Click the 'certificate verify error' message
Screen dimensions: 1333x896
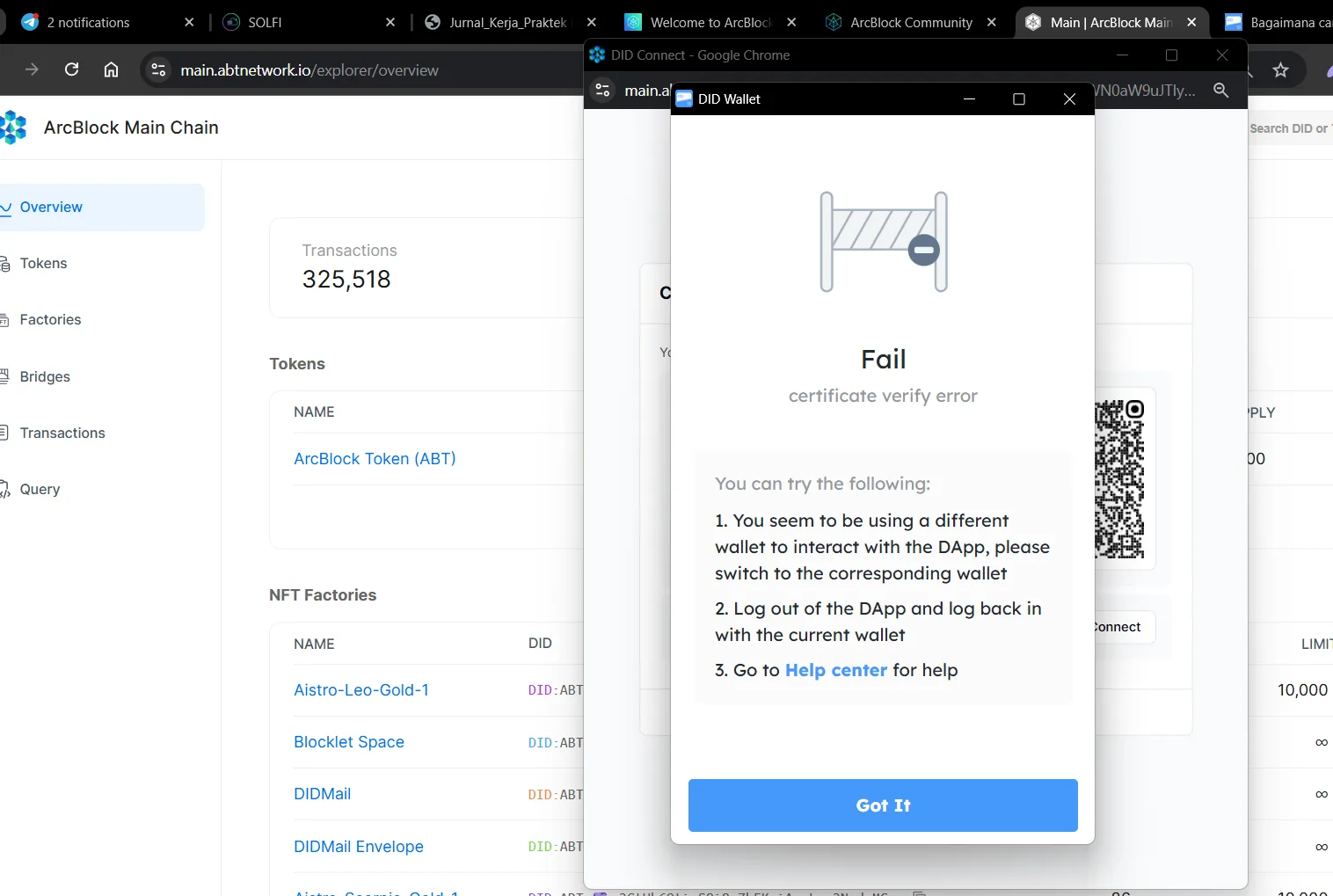(883, 396)
